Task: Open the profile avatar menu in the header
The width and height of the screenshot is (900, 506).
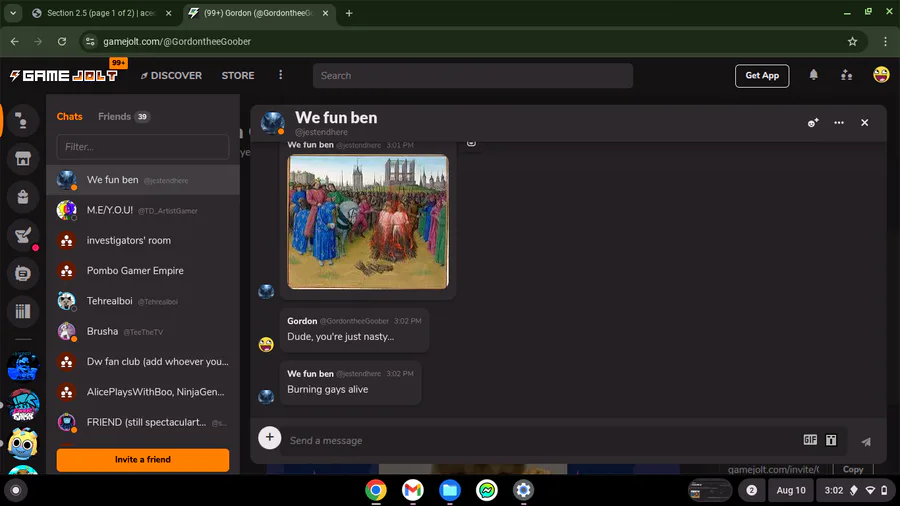Action: coord(881,75)
